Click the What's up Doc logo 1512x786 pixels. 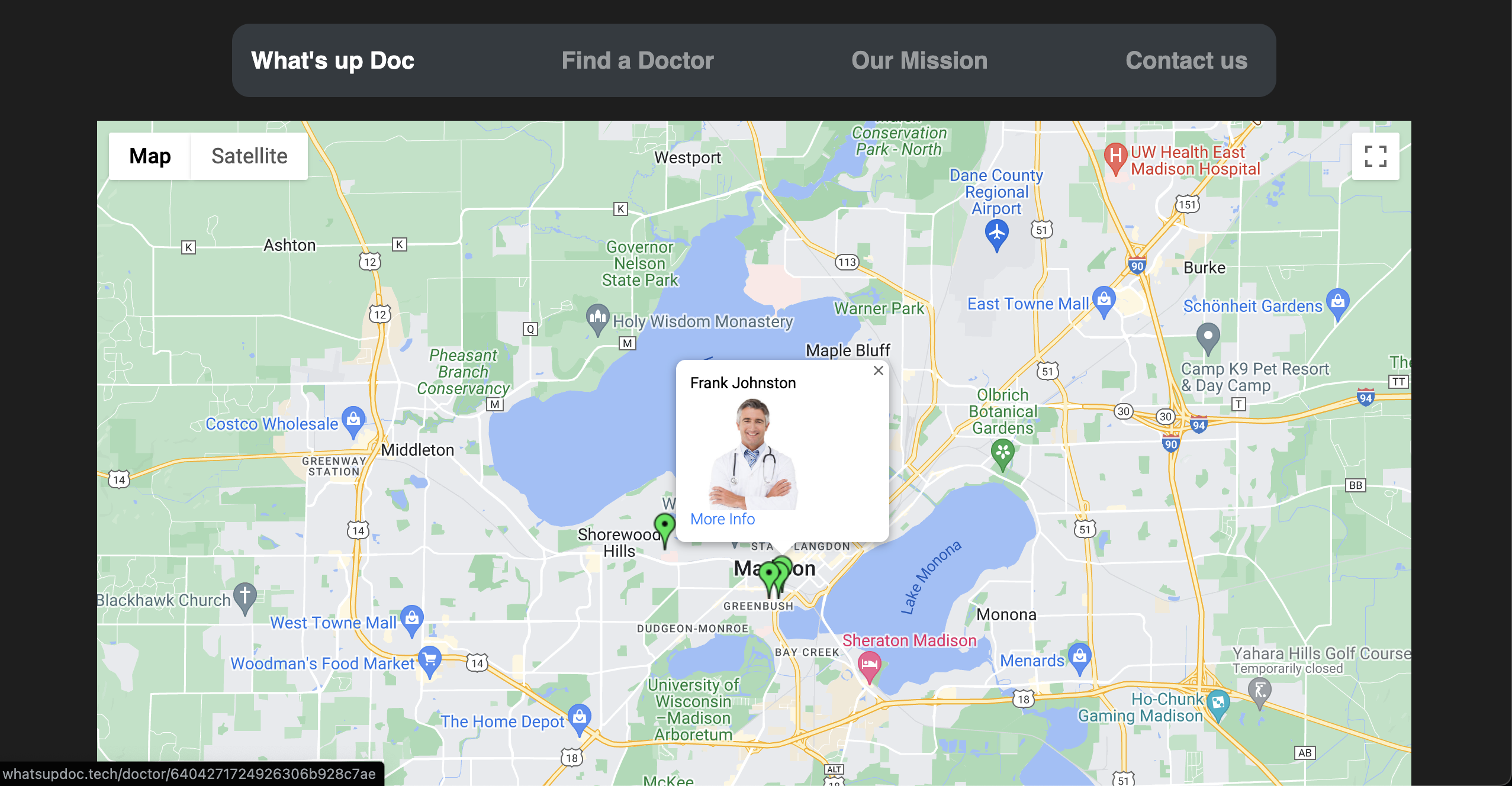pyautogui.click(x=333, y=60)
